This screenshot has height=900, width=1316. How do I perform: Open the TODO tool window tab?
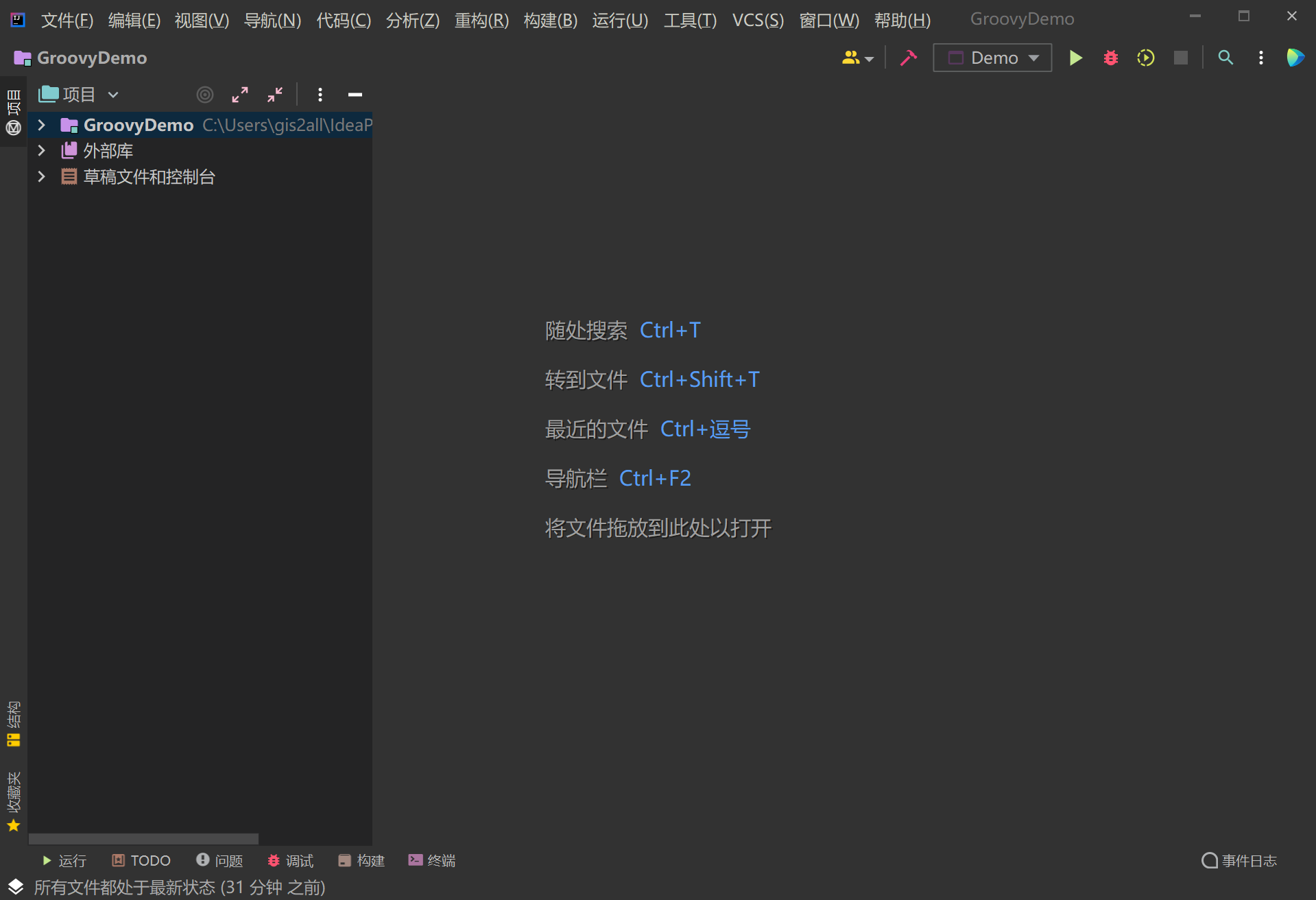(141, 860)
